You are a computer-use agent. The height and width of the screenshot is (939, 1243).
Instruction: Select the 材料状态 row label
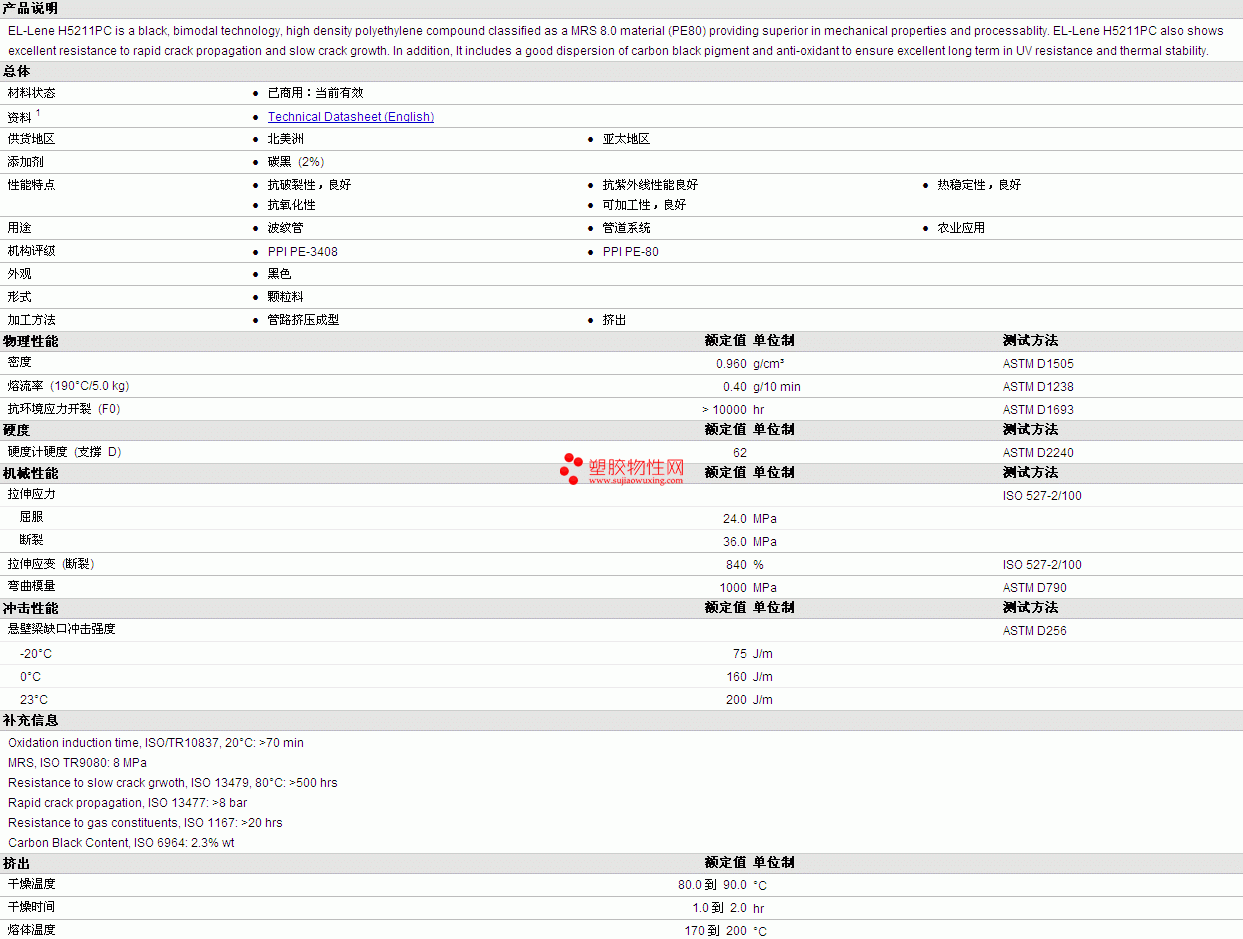tap(32, 93)
